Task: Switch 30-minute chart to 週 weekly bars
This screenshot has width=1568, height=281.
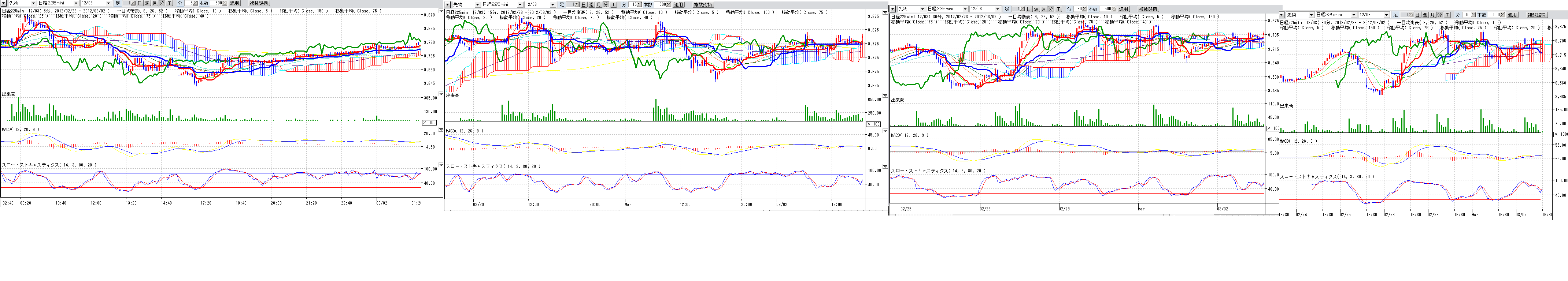Action: 1036,9
